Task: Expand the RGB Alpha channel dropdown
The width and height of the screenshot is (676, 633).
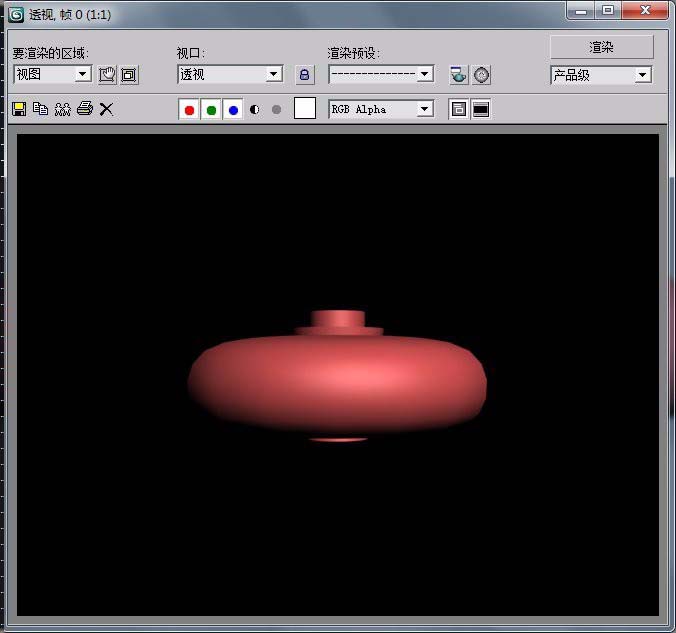Action: coord(424,109)
